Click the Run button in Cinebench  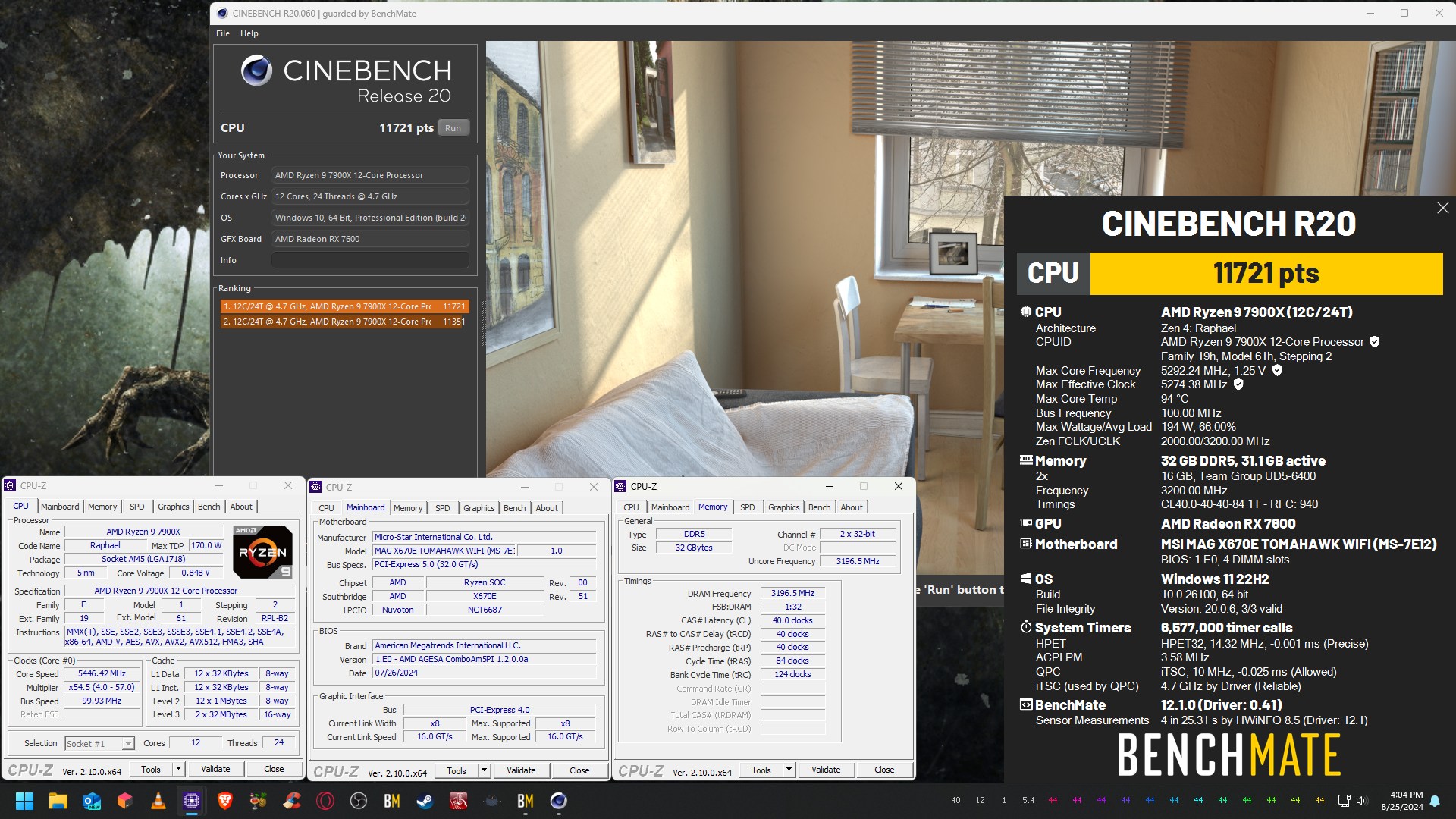tap(453, 128)
